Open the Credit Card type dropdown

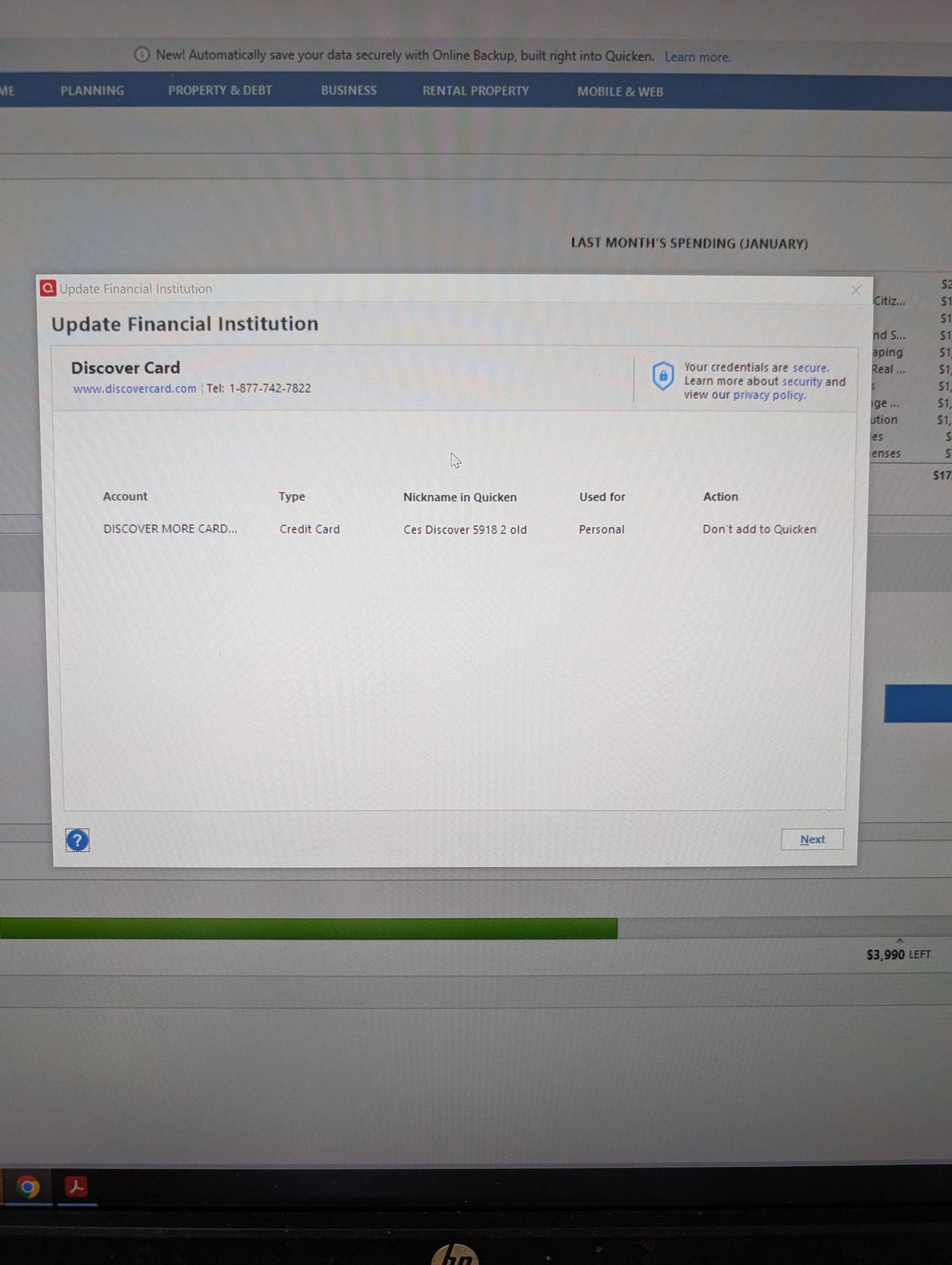tap(309, 530)
